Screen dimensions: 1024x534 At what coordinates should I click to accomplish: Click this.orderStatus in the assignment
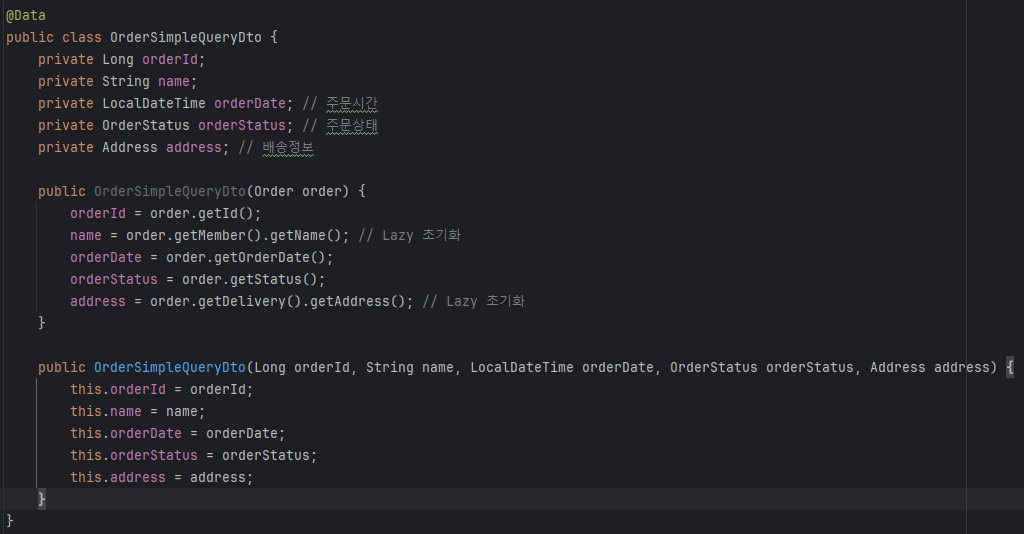point(134,456)
